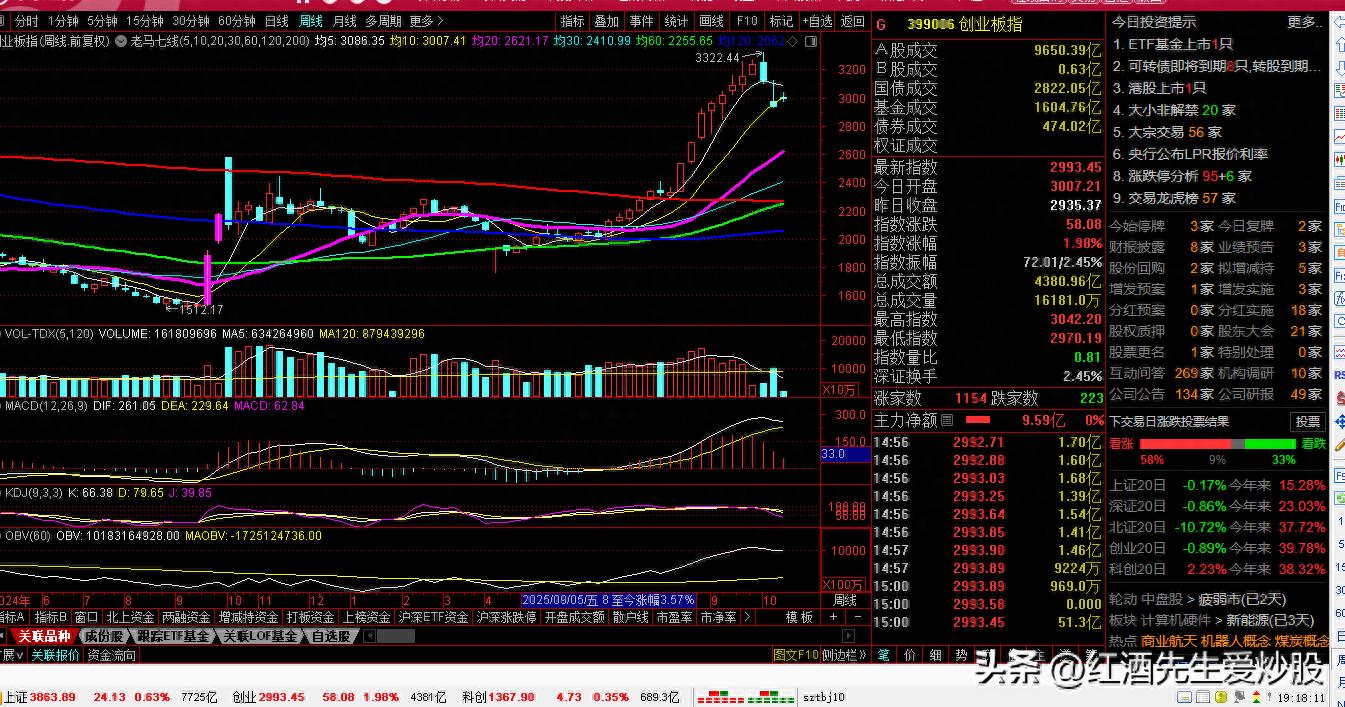The width and height of the screenshot is (1345, 707).
Task: Click the 周线 period label on time axis
Action: click(x=845, y=600)
